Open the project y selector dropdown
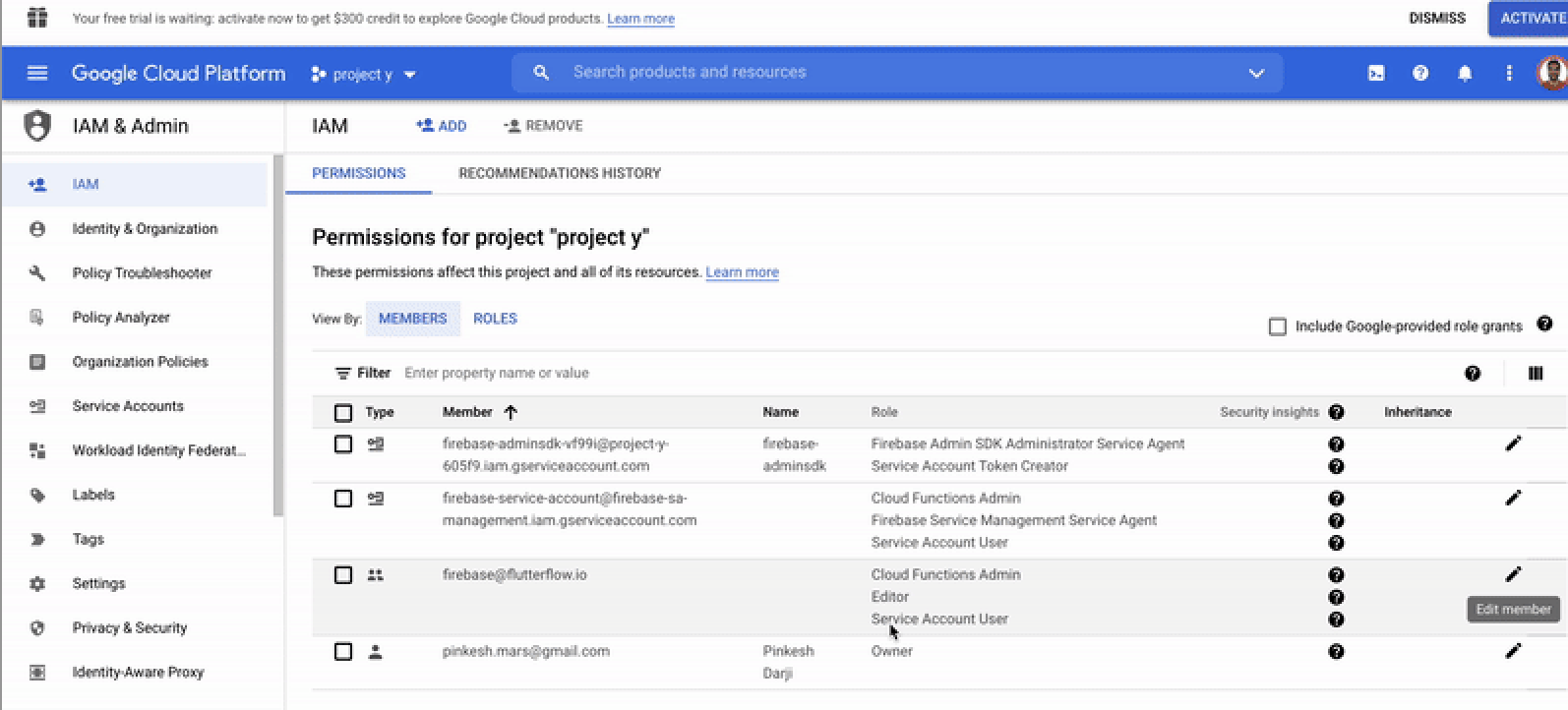Screen dimensions: 1568x710 coord(364,75)
